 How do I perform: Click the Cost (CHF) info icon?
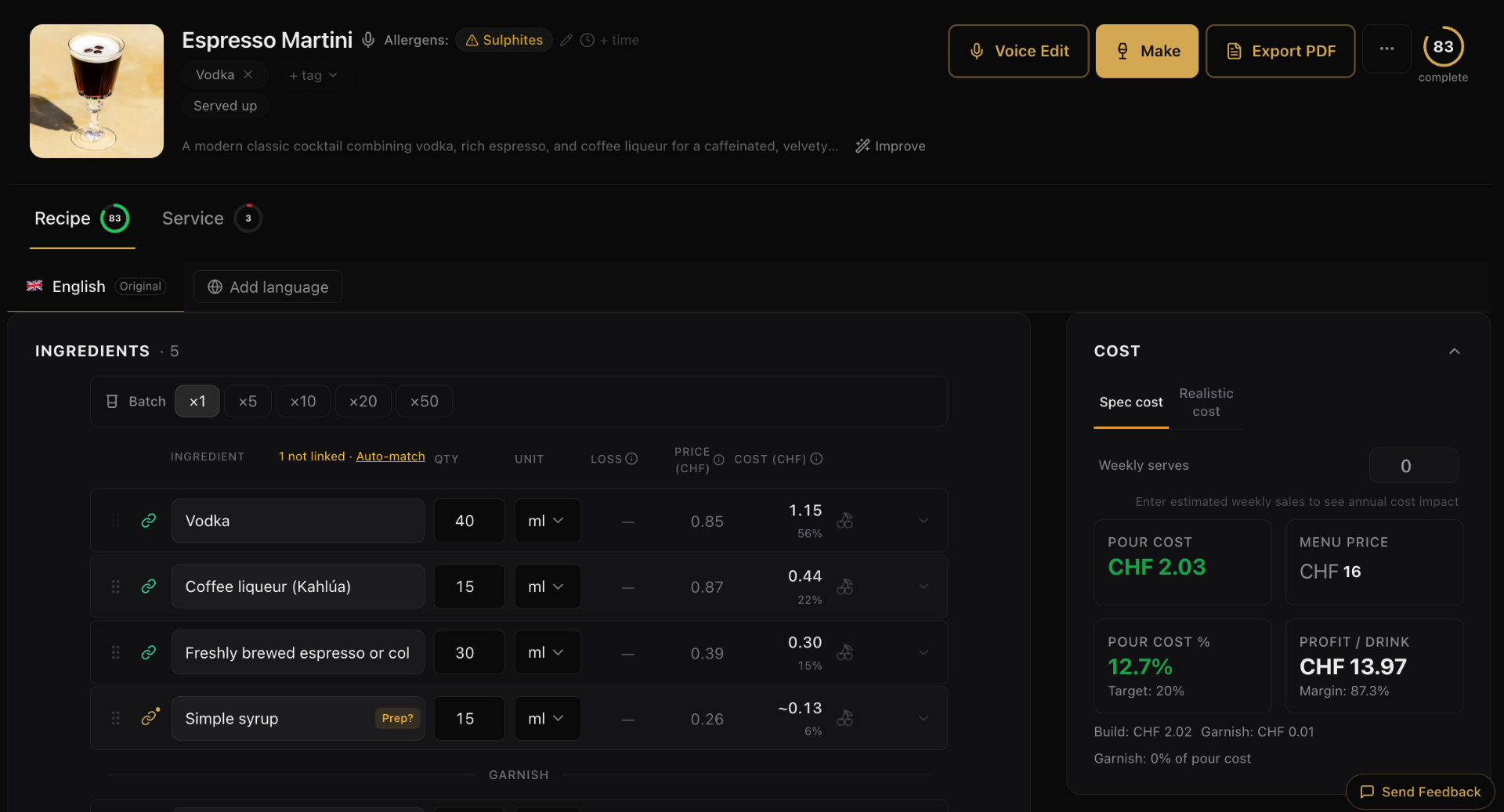tap(816, 459)
